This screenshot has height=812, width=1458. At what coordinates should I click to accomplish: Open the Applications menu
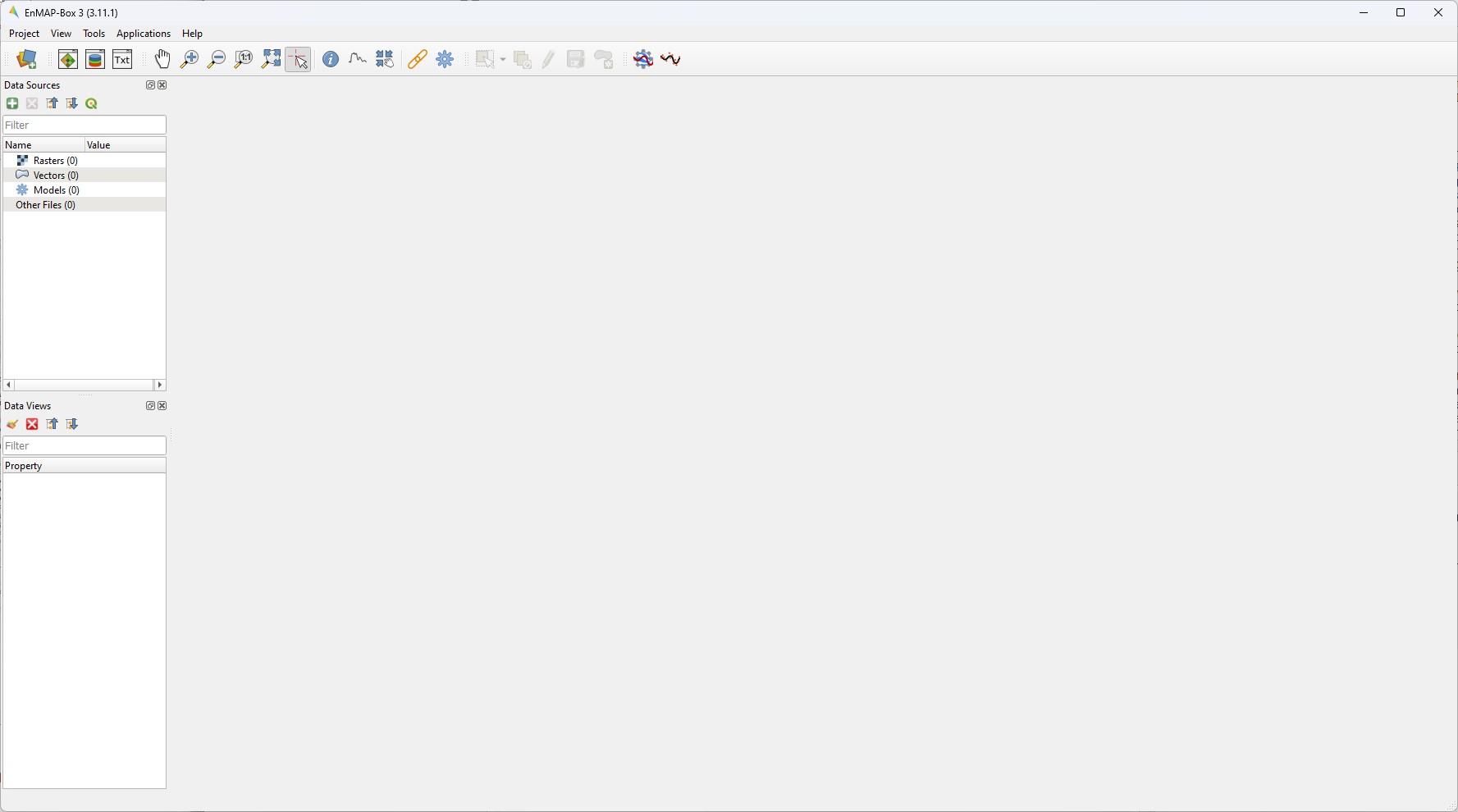(x=144, y=34)
